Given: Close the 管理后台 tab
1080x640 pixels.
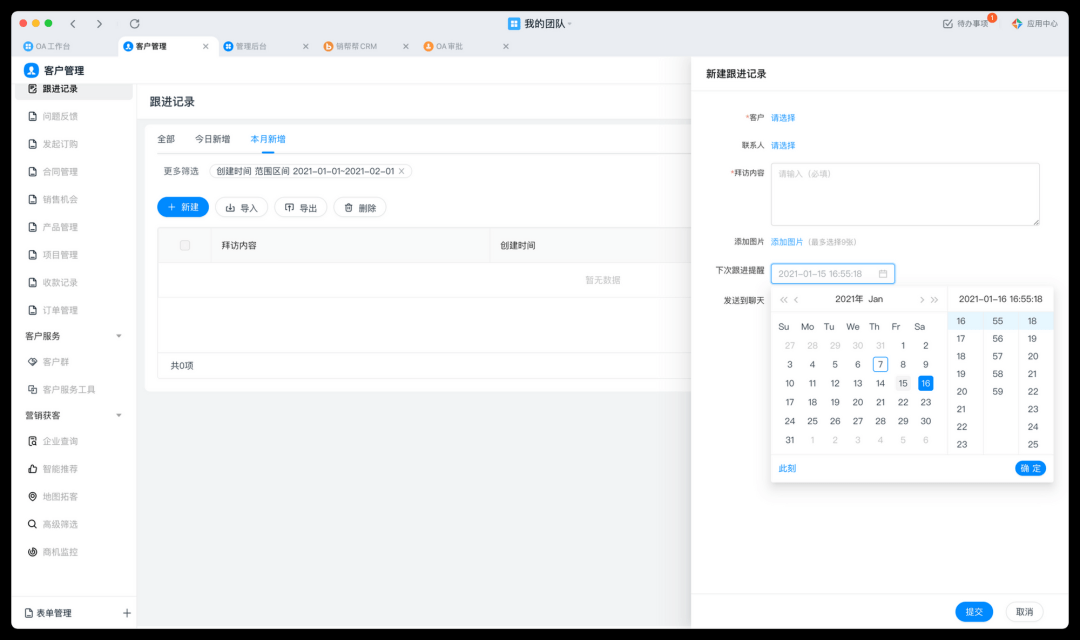Looking at the screenshot, I should [x=306, y=46].
